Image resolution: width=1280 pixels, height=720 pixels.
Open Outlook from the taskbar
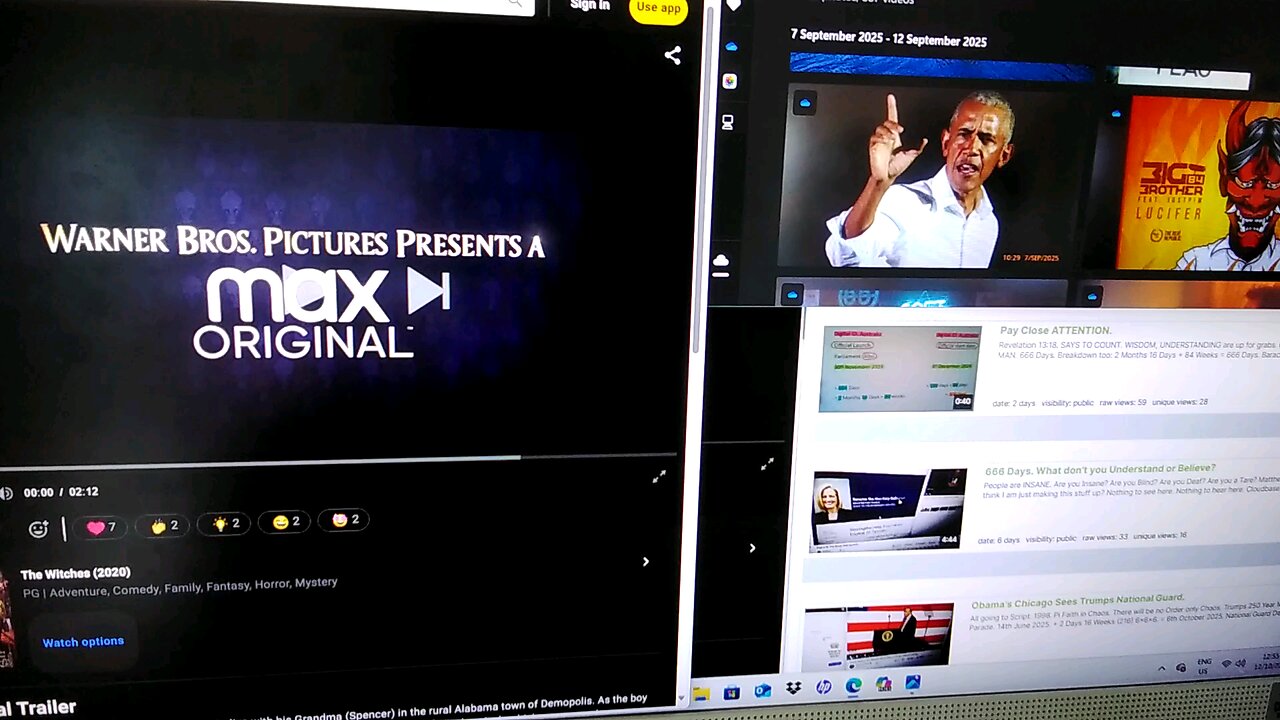click(762, 690)
